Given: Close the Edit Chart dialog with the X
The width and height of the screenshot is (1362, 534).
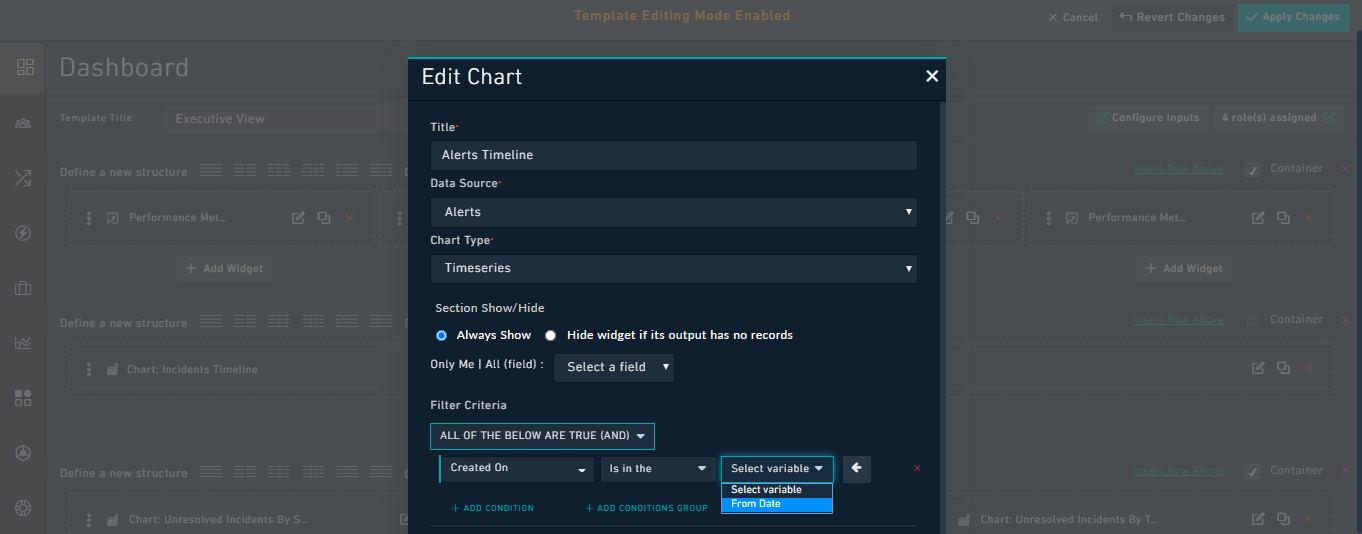Looking at the screenshot, I should coord(932,76).
